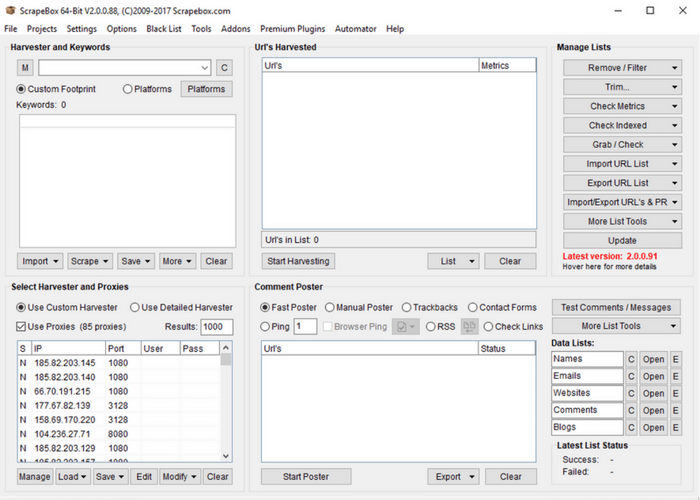The height and width of the screenshot is (500, 700).
Task: Click the Start Poster button
Action: (306, 476)
